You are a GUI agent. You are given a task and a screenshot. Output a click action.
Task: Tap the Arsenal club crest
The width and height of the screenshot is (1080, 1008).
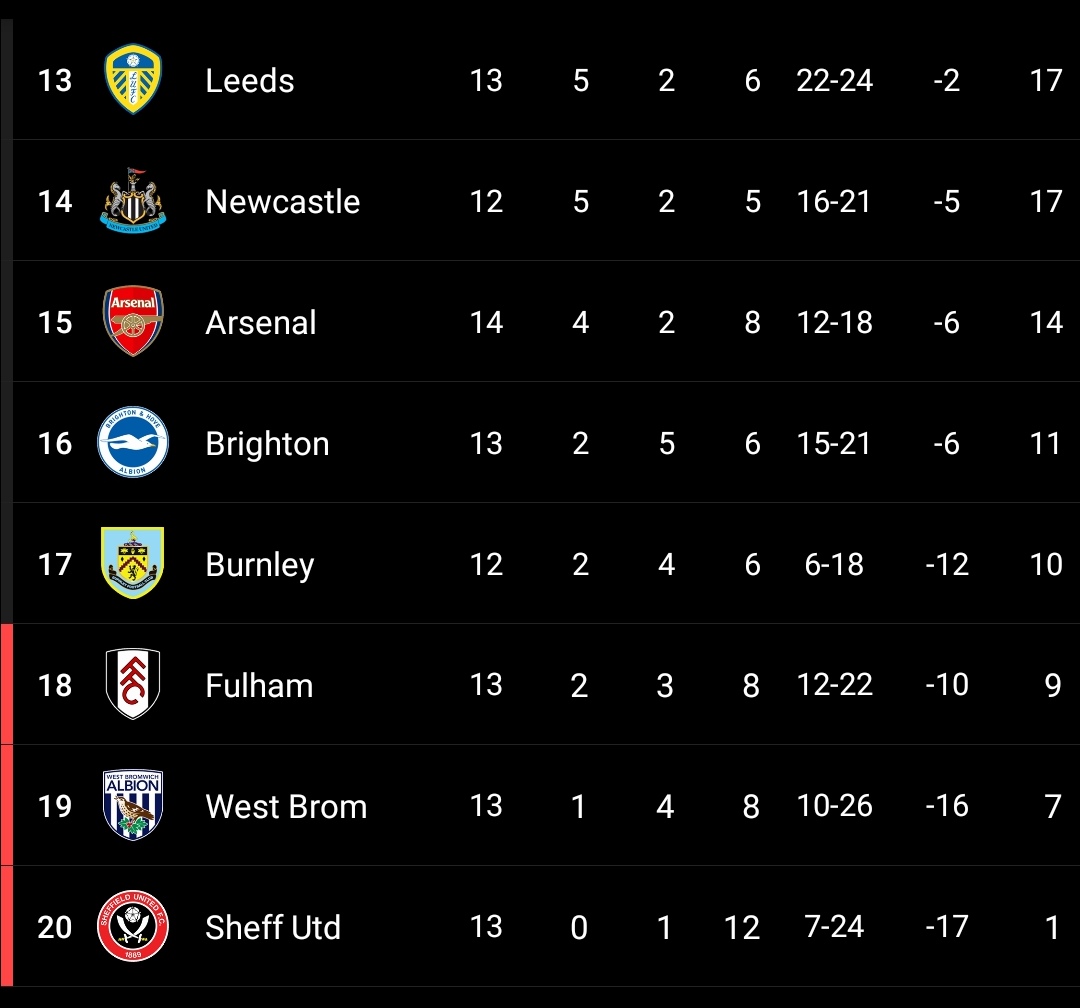click(133, 321)
